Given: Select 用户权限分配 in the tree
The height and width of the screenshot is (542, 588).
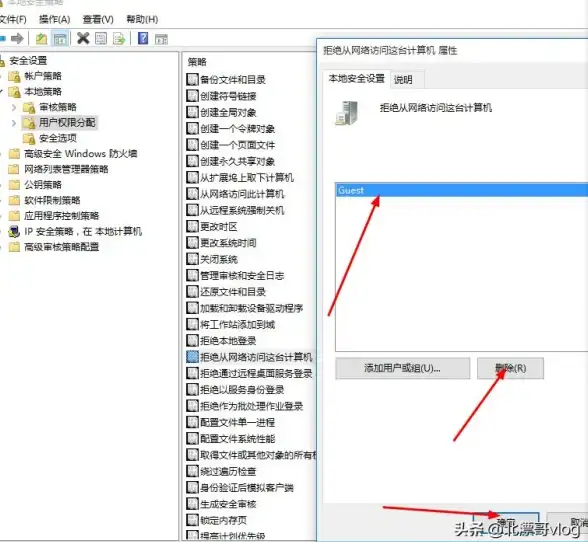Looking at the screenshot, I should pyautogui.click(x=67, y=123).
